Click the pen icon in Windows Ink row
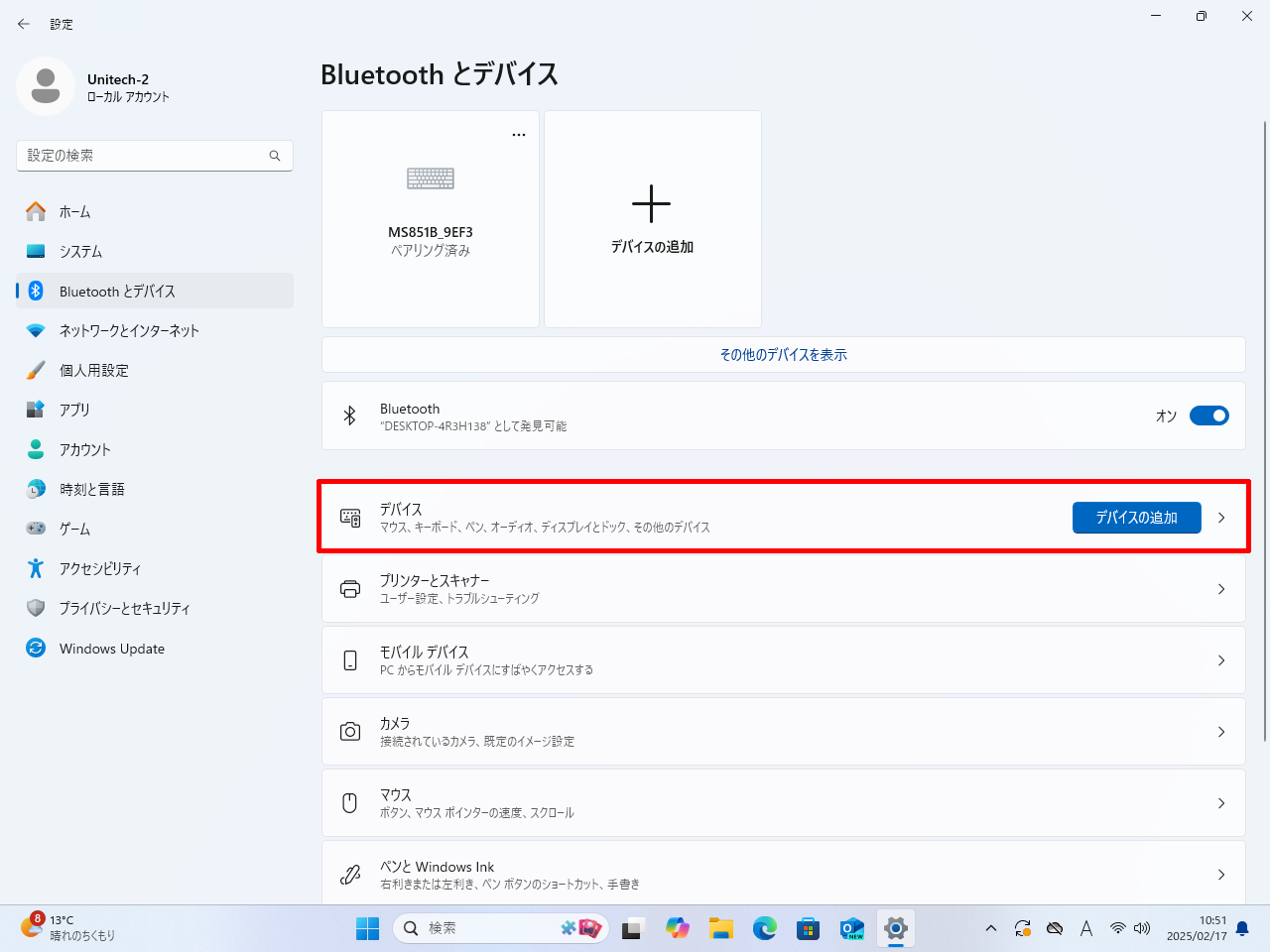This screenshot has height=952, width=1270. coord(350,875)
